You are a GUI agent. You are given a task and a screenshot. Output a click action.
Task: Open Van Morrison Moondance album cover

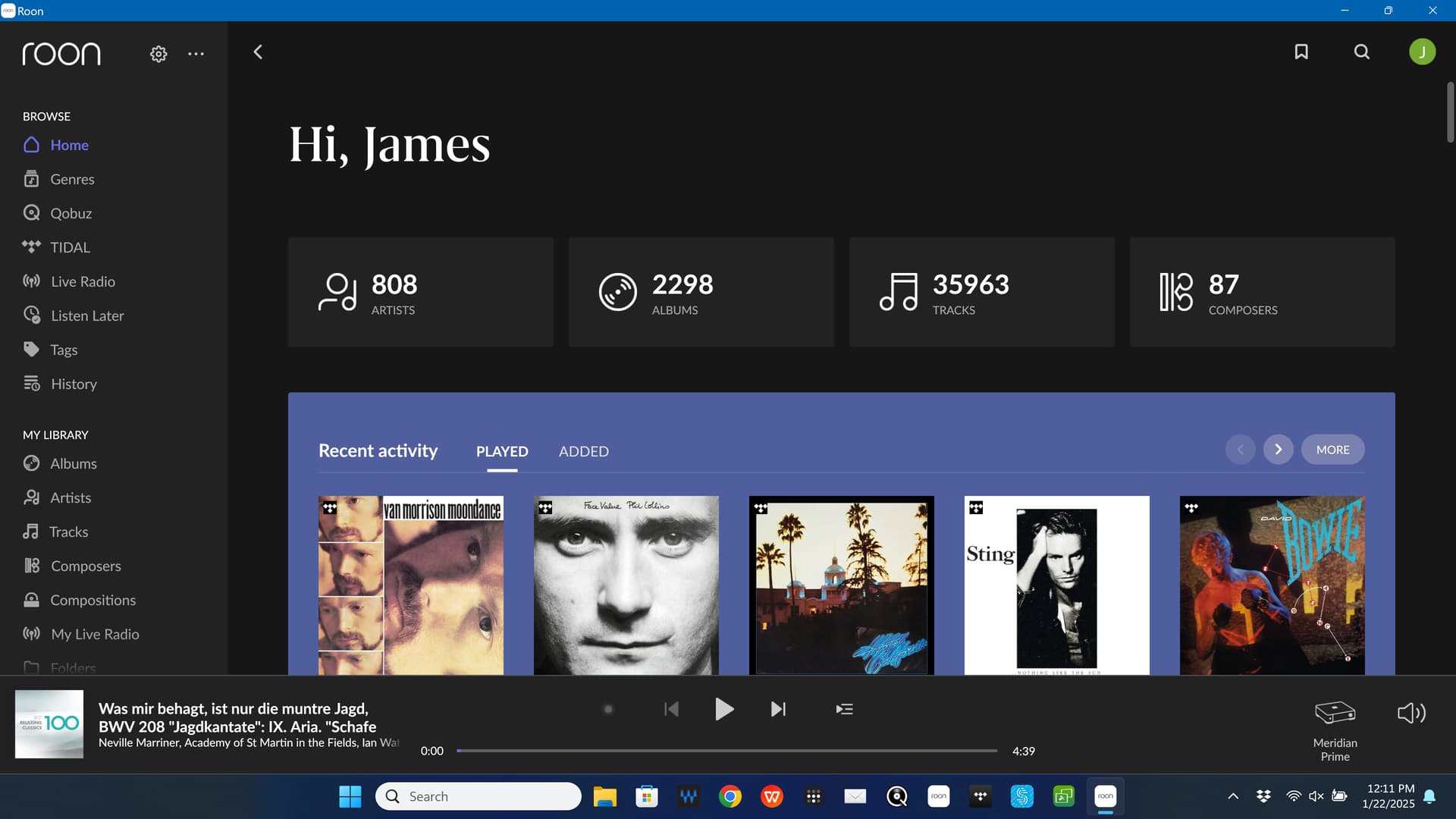coord(411,585)
